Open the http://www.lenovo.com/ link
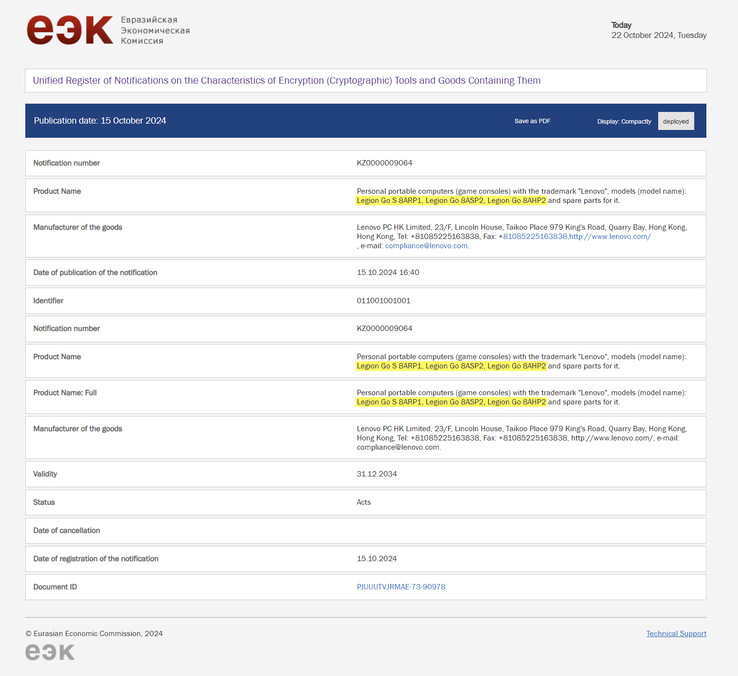This screenshot has width=738, height=676. tap(611, 237)
